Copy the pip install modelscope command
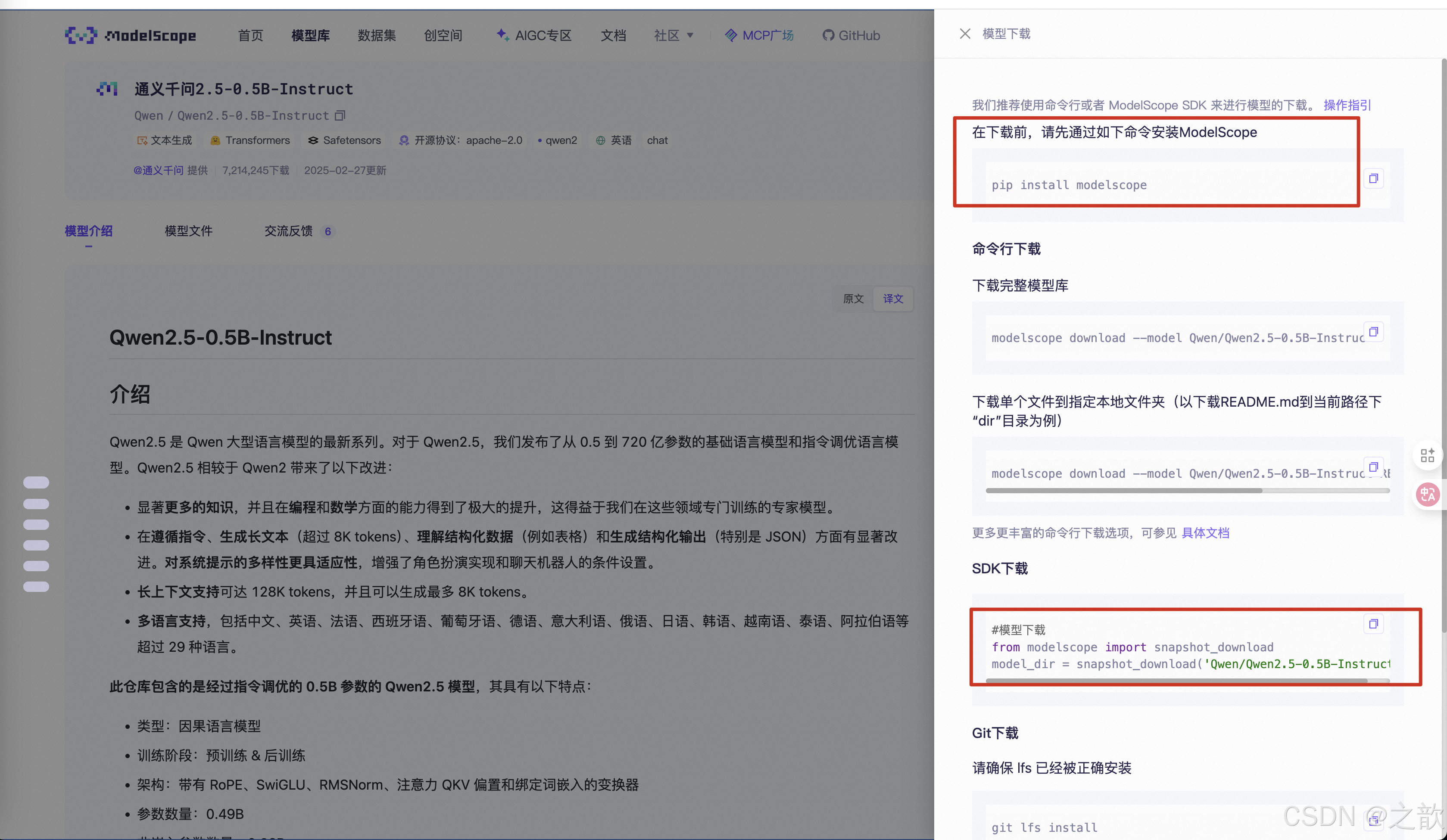 1373,179
